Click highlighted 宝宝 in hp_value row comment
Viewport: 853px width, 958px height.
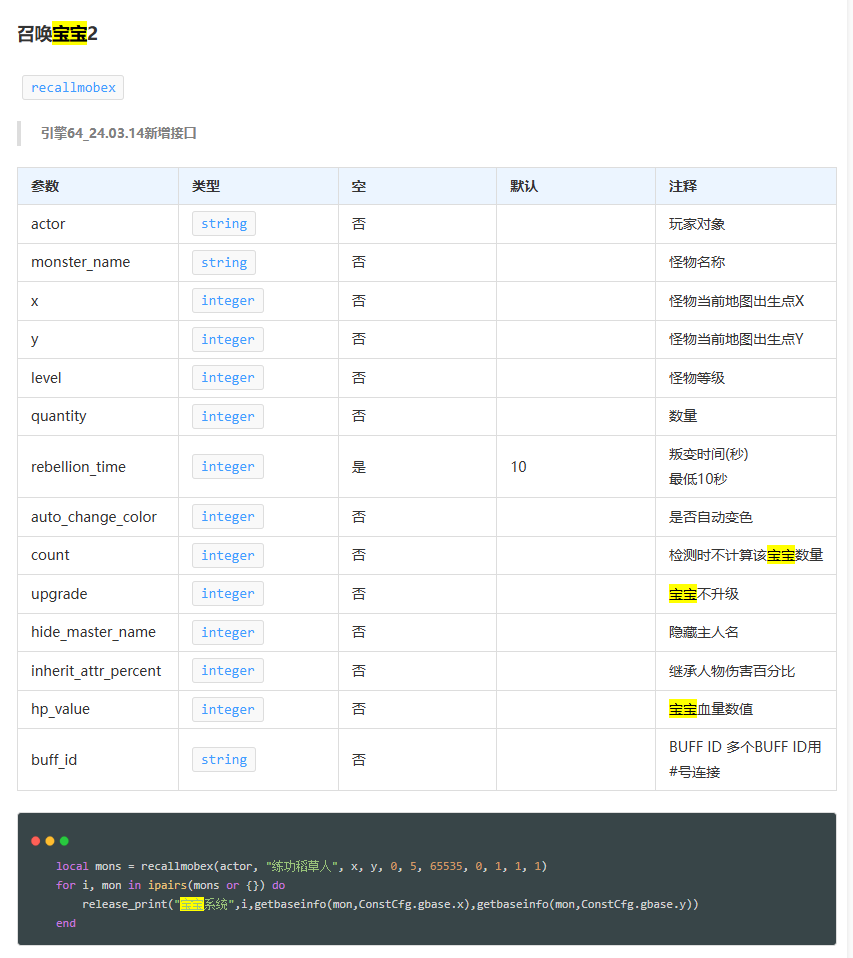(683, 709)
